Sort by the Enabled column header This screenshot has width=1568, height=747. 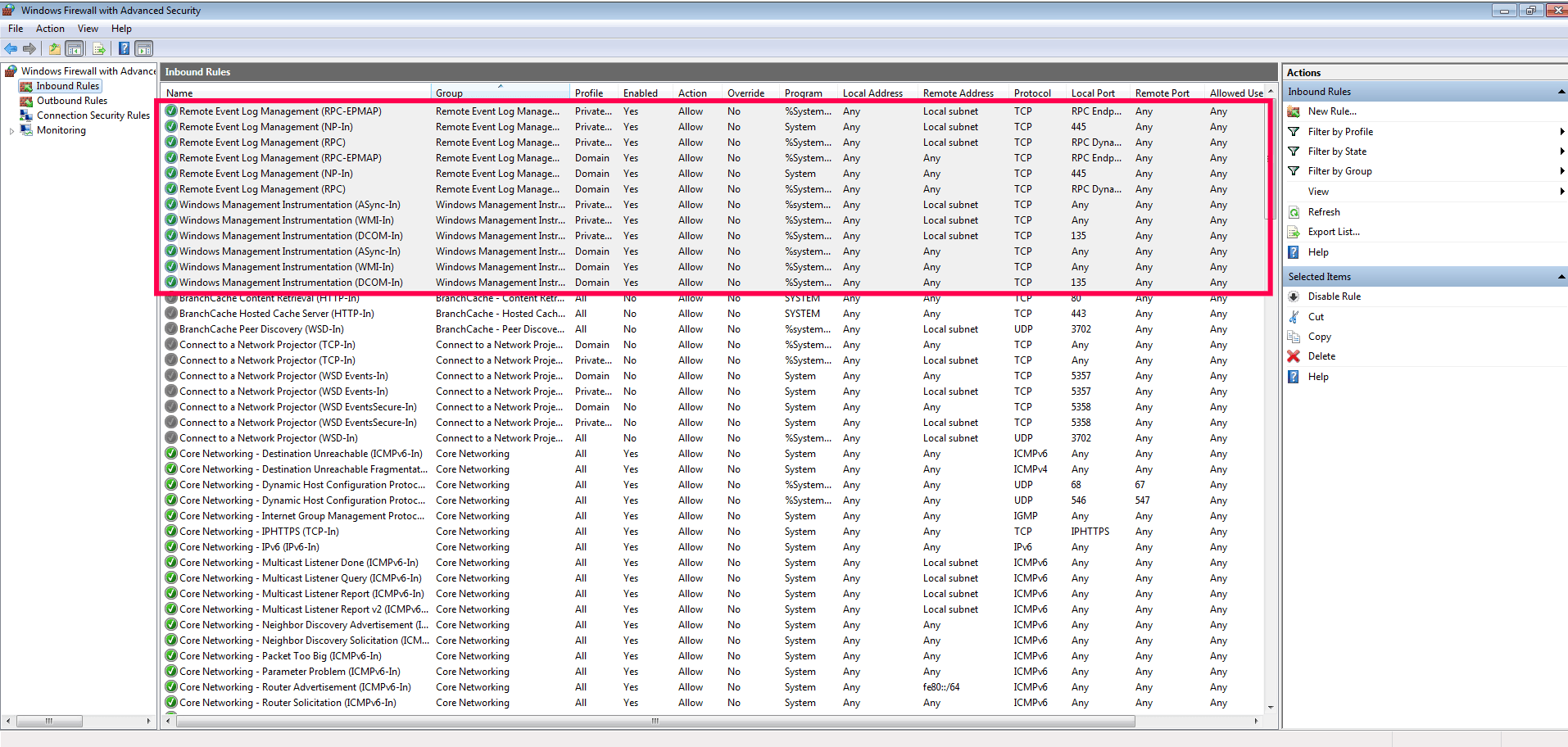[646, 93]
